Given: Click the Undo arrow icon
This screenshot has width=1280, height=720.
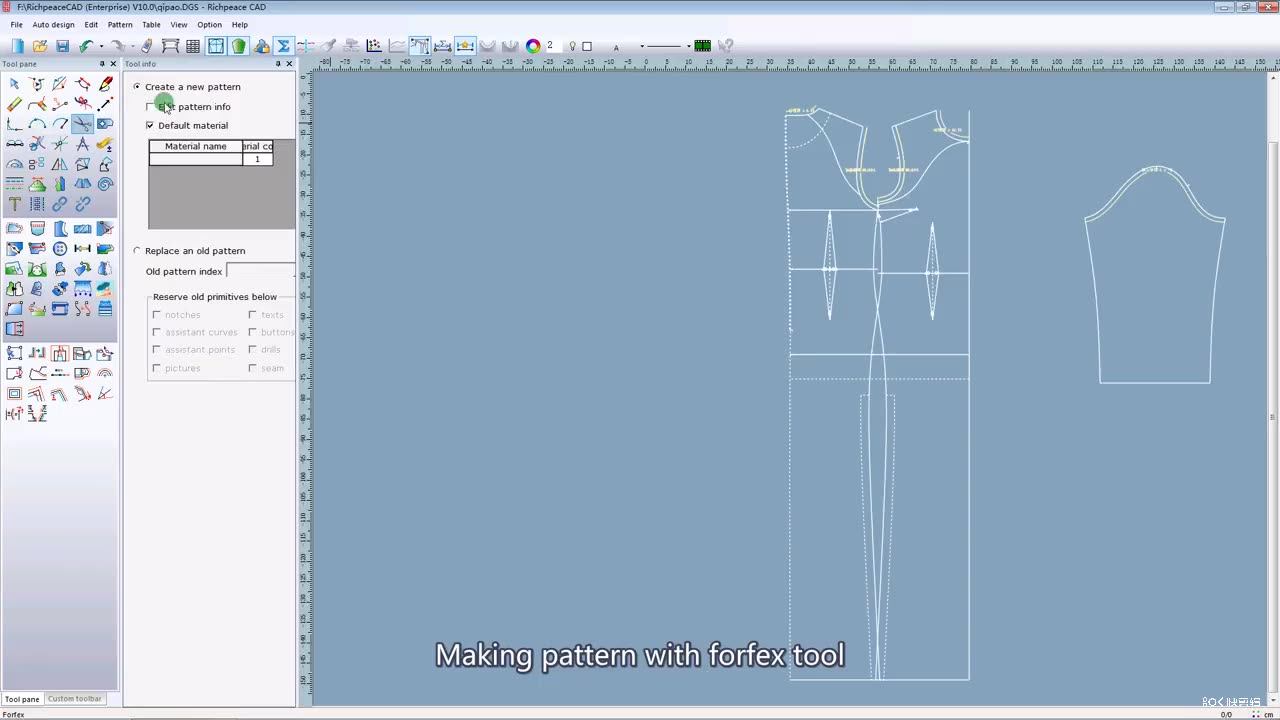Looking at the screenshot, I should tap(85, 46).
